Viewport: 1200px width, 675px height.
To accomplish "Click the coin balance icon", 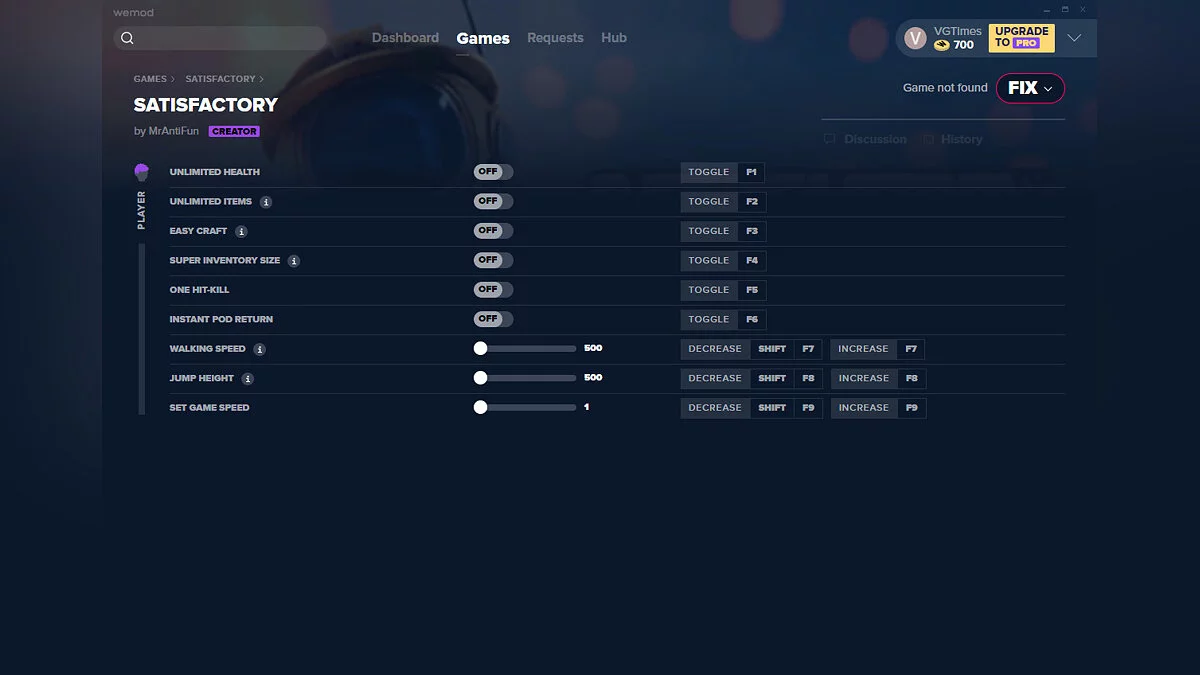I will 942,45.
